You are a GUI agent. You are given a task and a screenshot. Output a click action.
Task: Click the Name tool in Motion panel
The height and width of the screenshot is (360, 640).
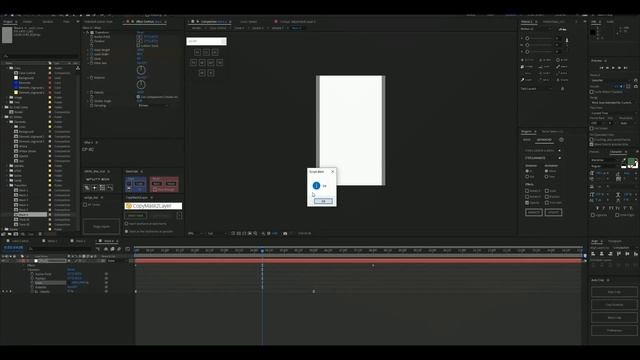point(562,67)
